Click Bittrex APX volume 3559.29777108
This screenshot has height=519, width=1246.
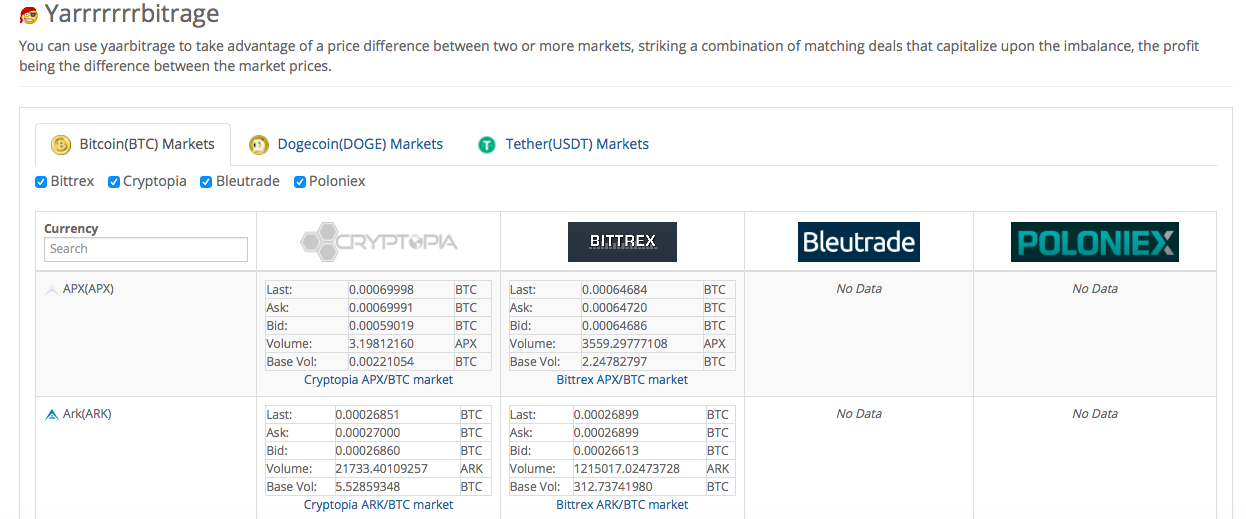tap(627, 344)
